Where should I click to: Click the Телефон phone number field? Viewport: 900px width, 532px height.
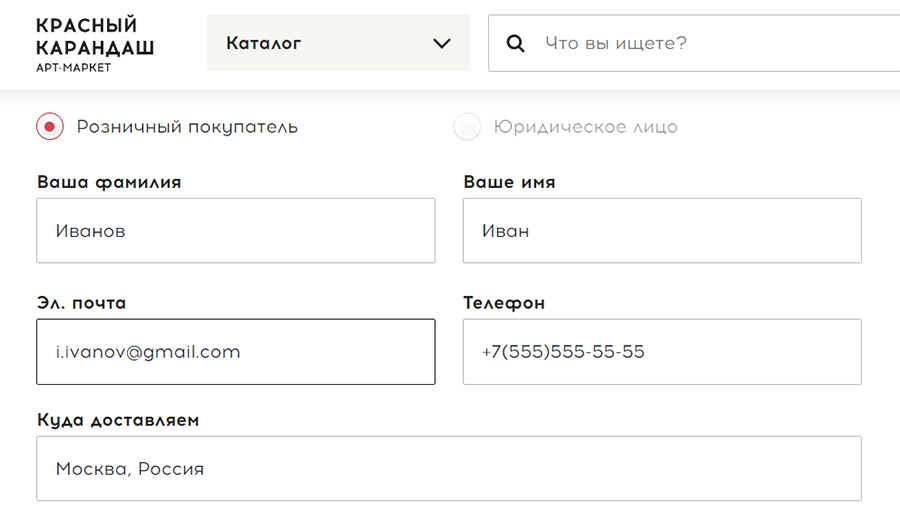tap(662, 352)
